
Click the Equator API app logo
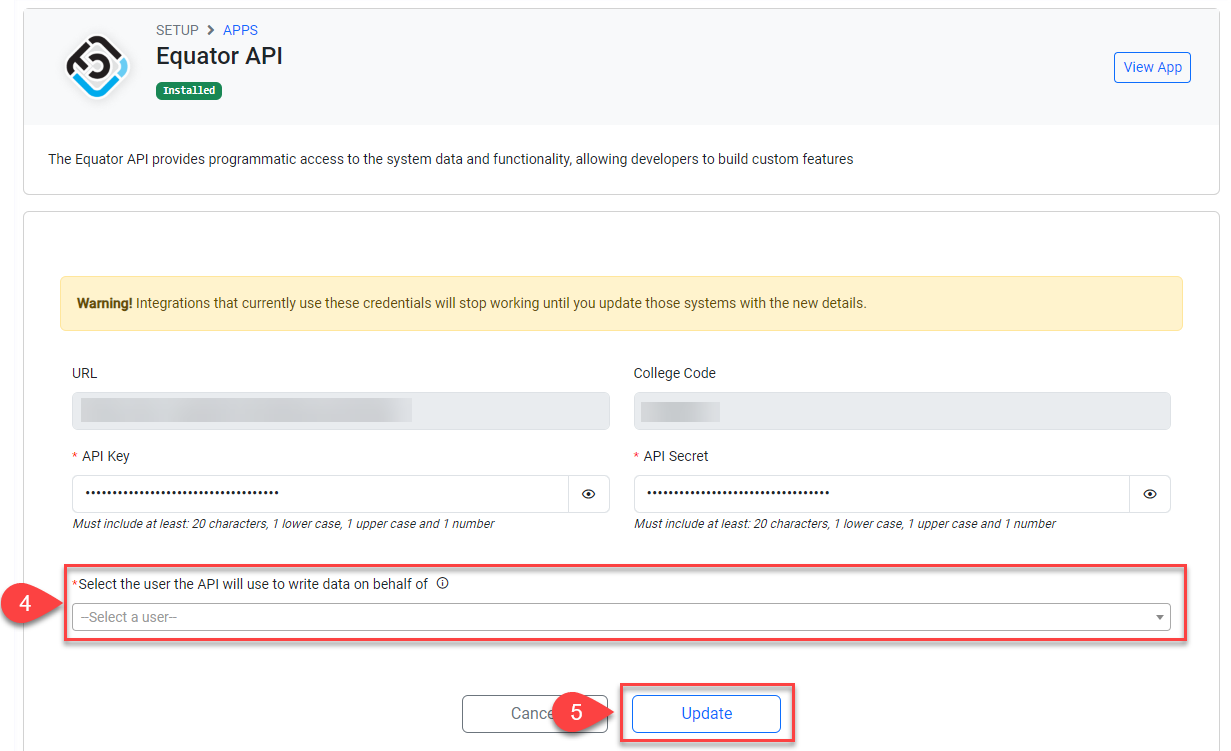point(95,67)
